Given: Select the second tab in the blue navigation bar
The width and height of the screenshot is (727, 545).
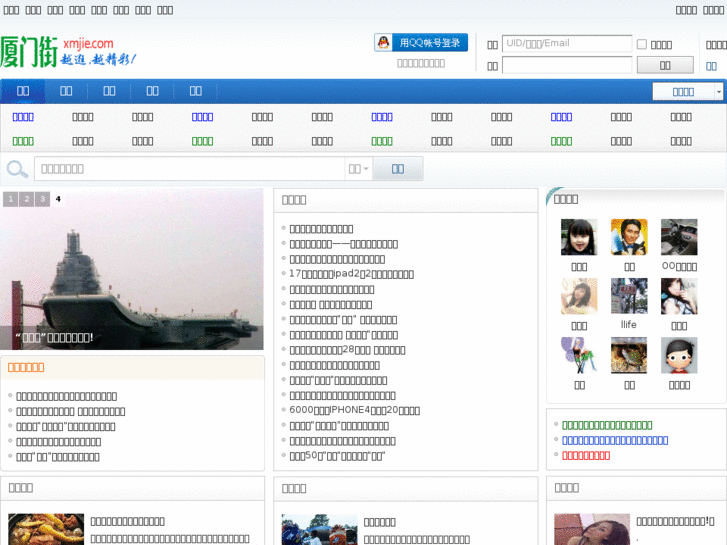Looking at the screenshot, I should (66, 91).
